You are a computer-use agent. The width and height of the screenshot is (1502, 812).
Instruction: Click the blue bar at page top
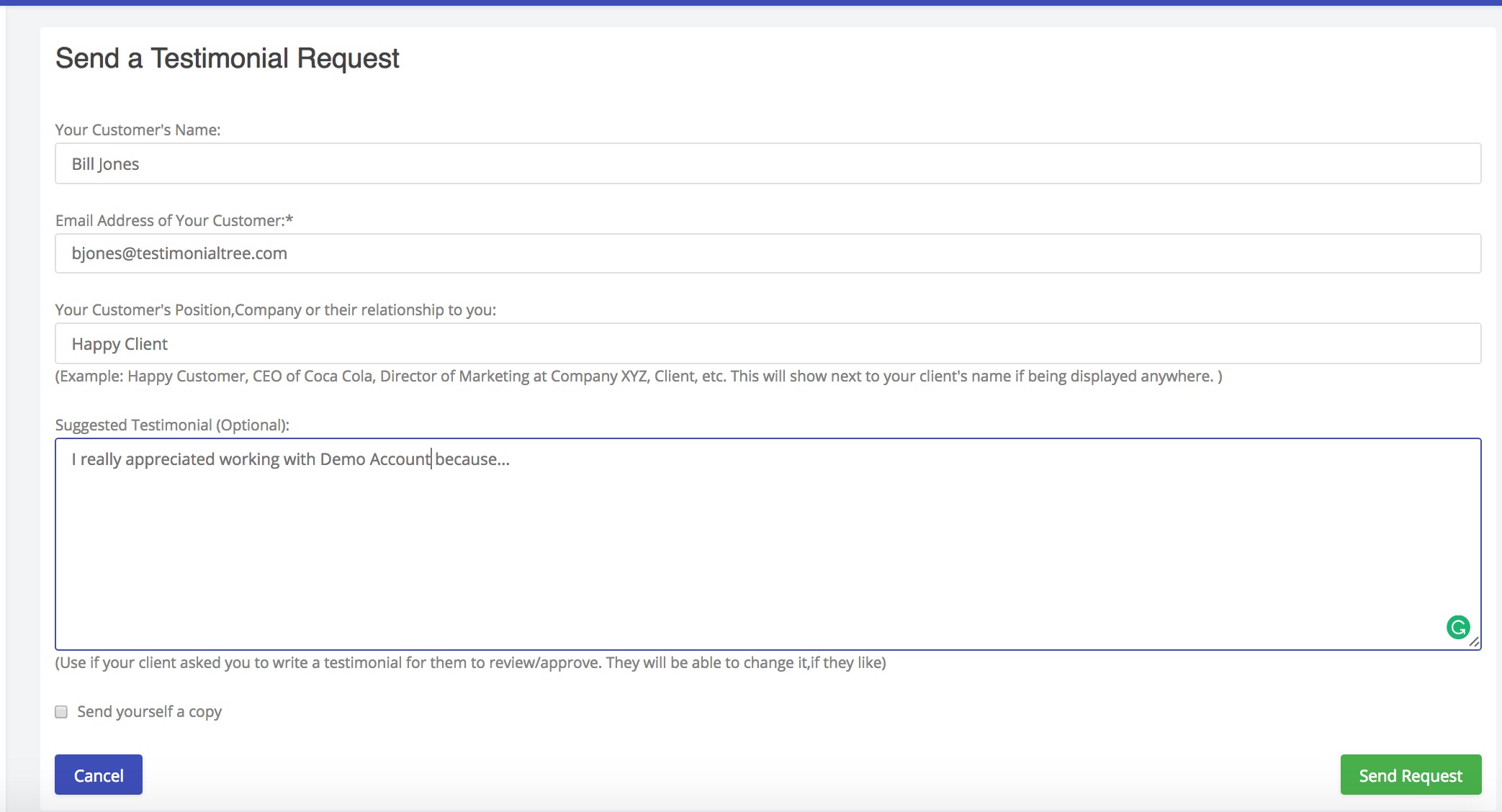tap(751, 2)
